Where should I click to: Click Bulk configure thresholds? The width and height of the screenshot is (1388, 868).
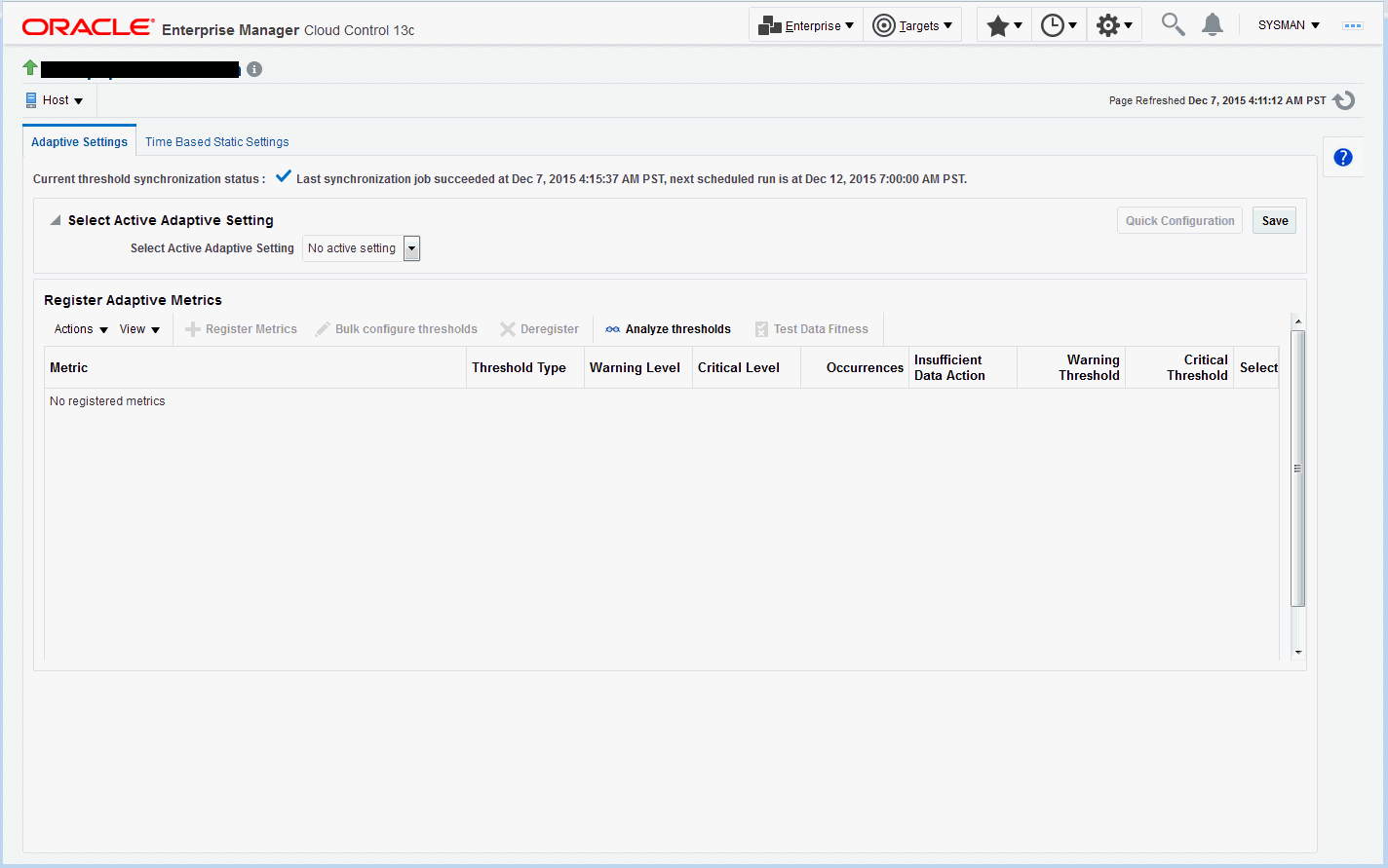pyautogui.click(x=396, y=329)
